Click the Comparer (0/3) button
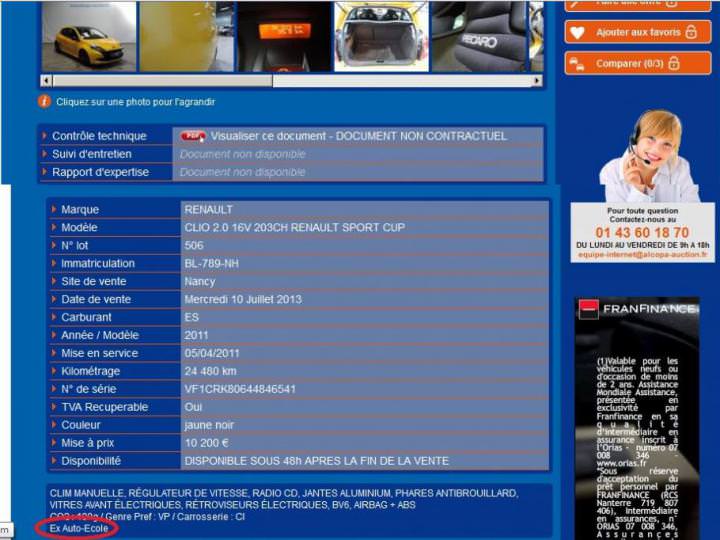 point(638,63)
